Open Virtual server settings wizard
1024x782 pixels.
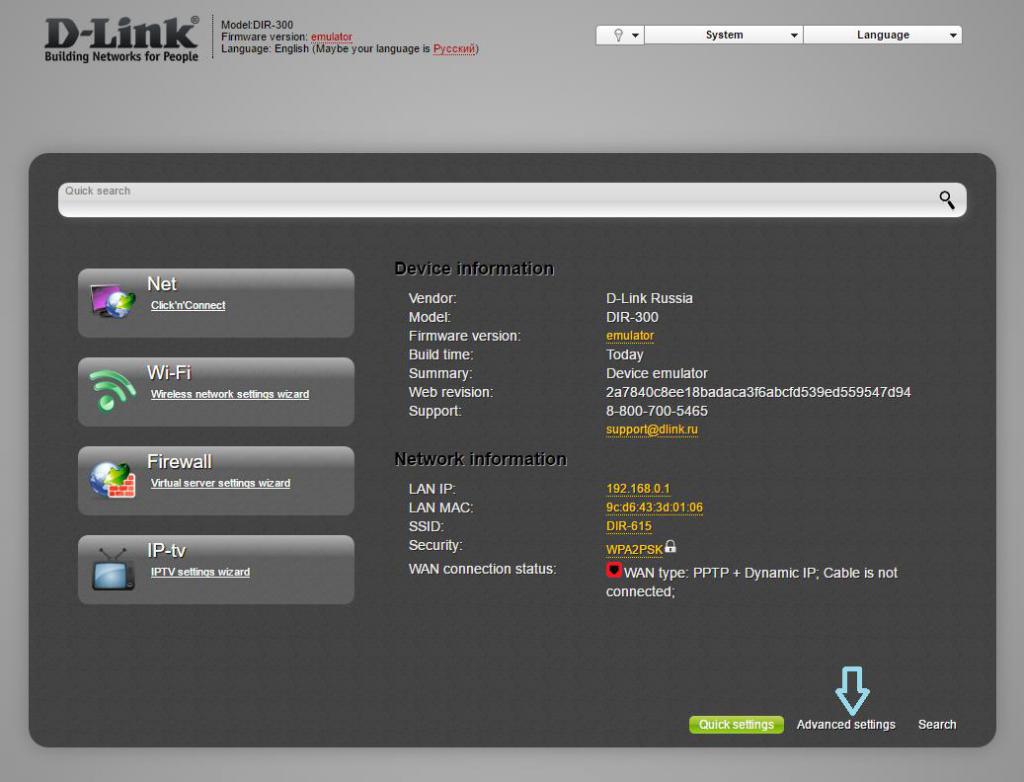pos(221,483)
